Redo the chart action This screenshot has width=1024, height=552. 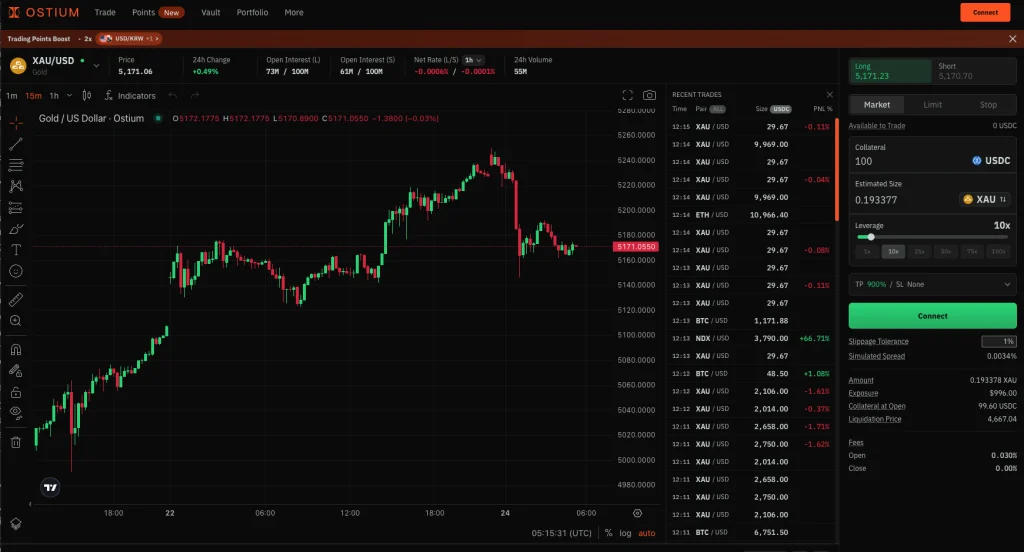pyautogui.click(x=195, y=95)
